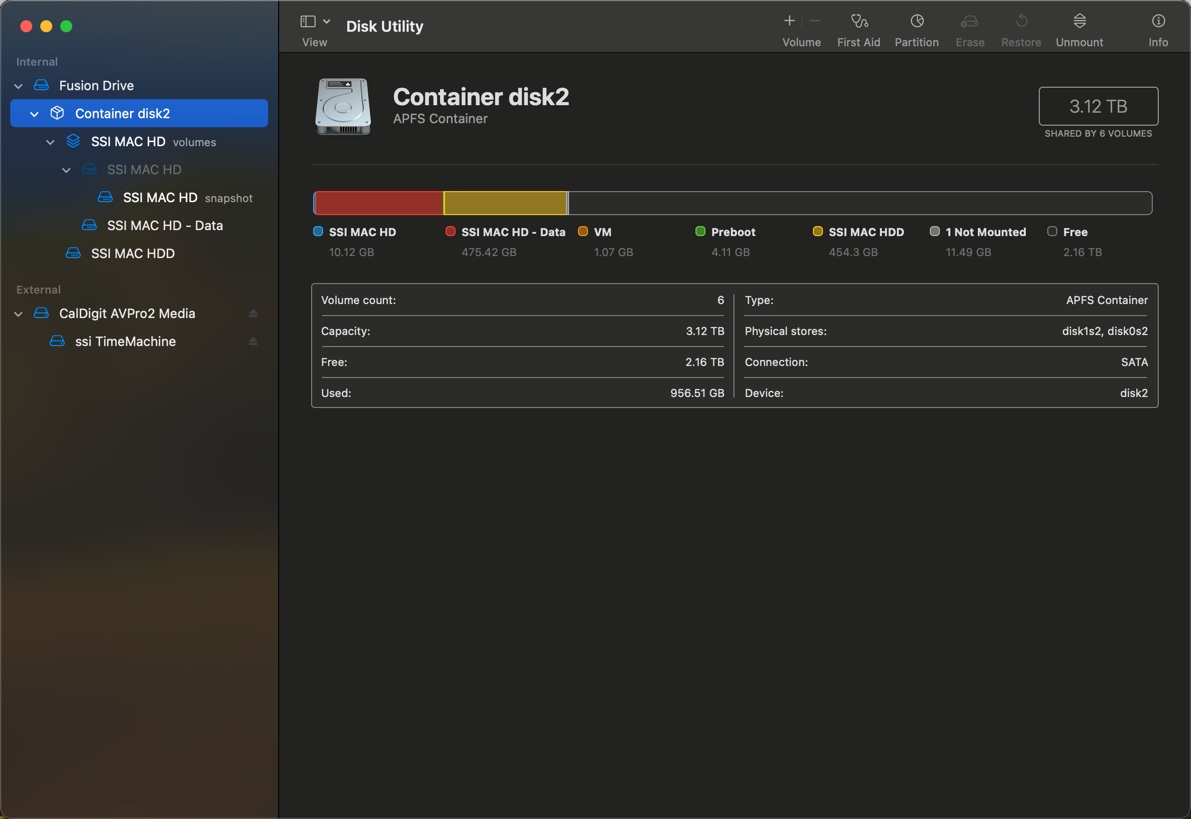1191x819 pixels.
Task: Eject the ssi TimeMachine volume
Action: tap(253, 341)
